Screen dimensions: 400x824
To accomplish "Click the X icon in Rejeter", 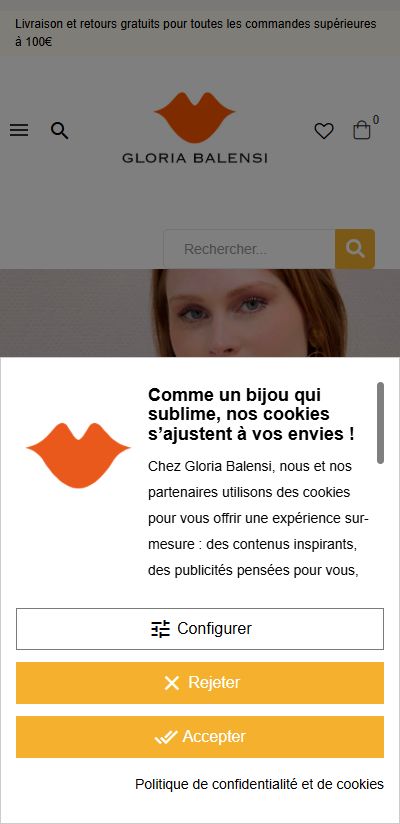I will click(171, 683).
